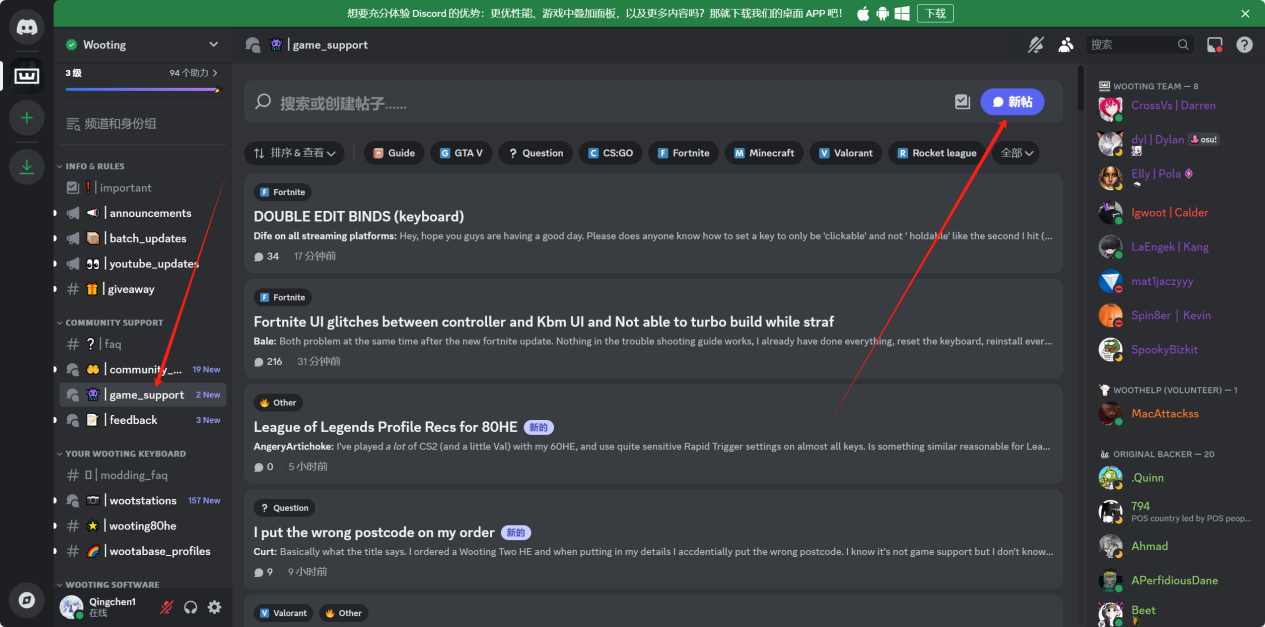Open the important channel
The height and width of the screenshot is (627, 1265).
point(143,188)
